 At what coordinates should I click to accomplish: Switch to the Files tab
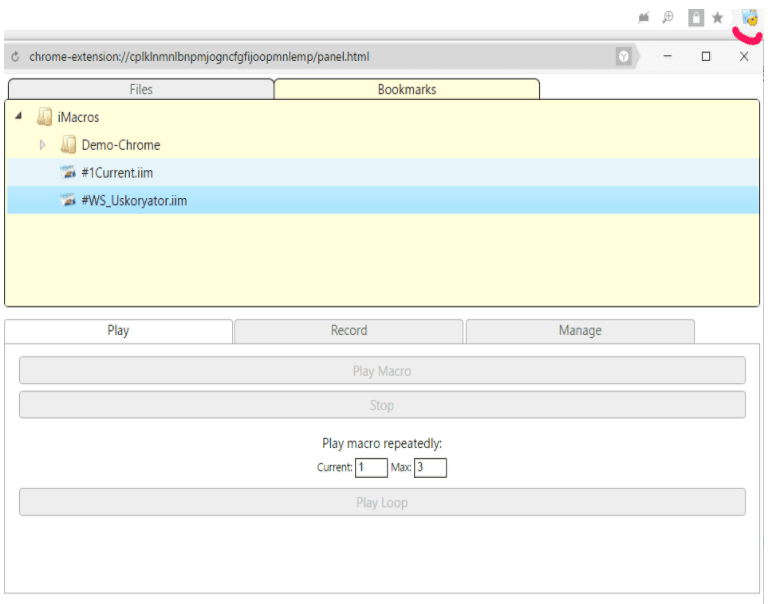click(141, 89)
